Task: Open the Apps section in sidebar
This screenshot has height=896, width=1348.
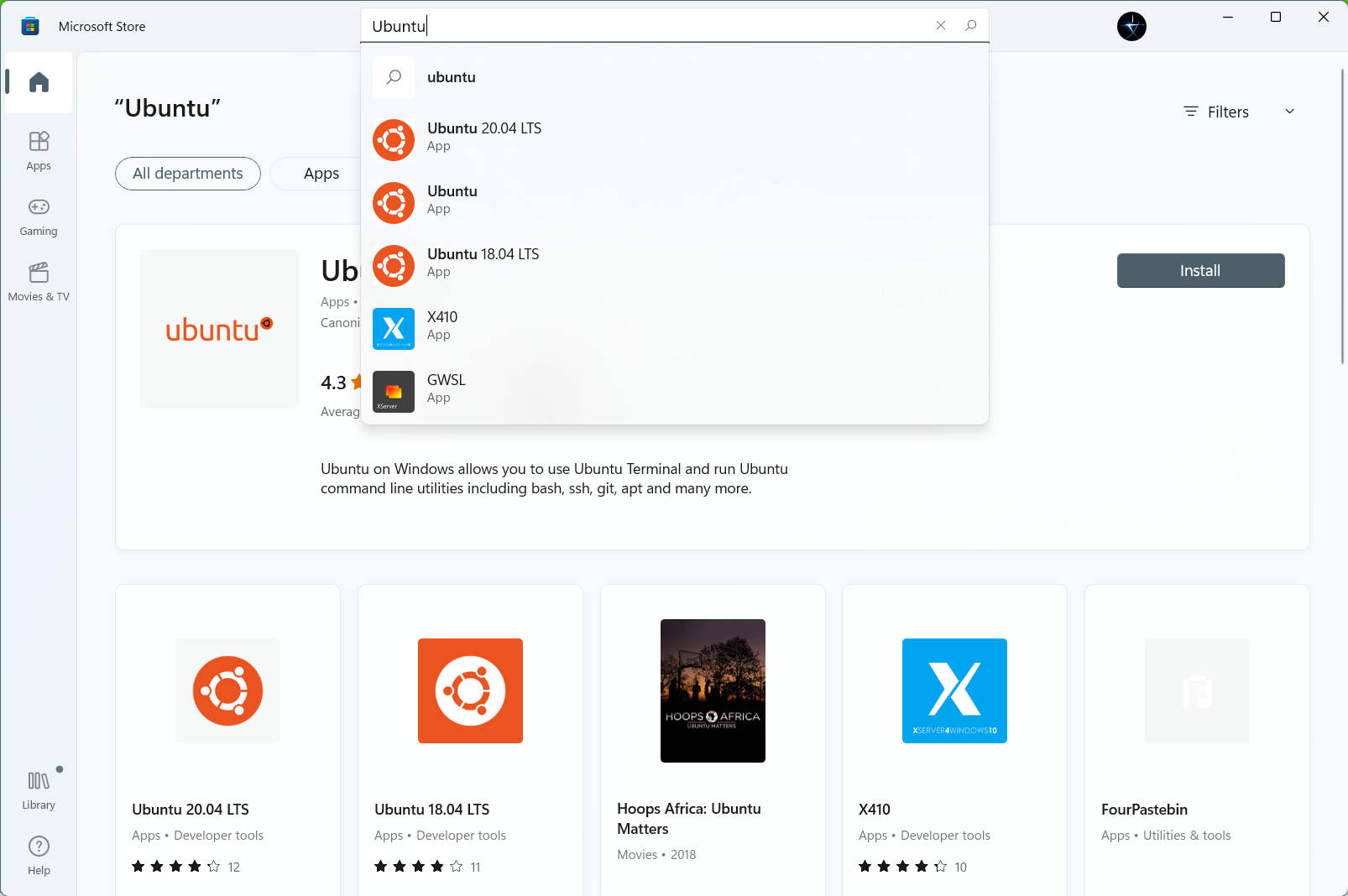Action: tap(39, 151)
